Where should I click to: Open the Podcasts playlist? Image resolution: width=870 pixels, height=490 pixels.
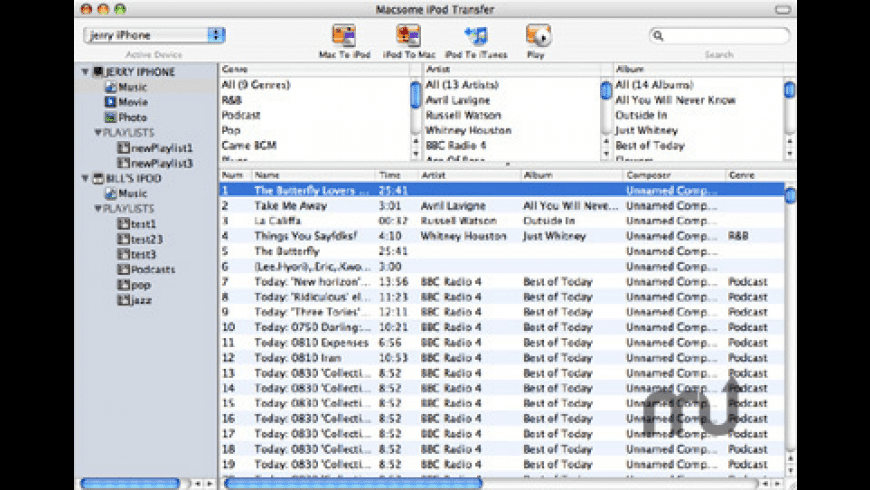[153, 270]
